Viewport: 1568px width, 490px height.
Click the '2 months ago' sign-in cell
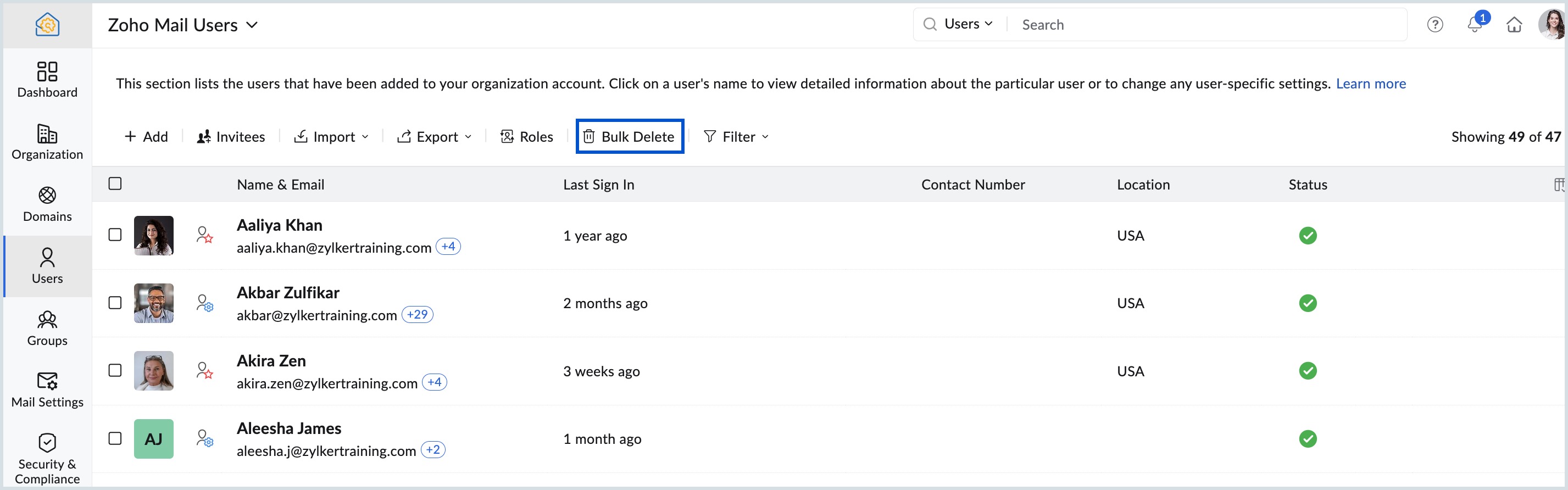(605, 303)
